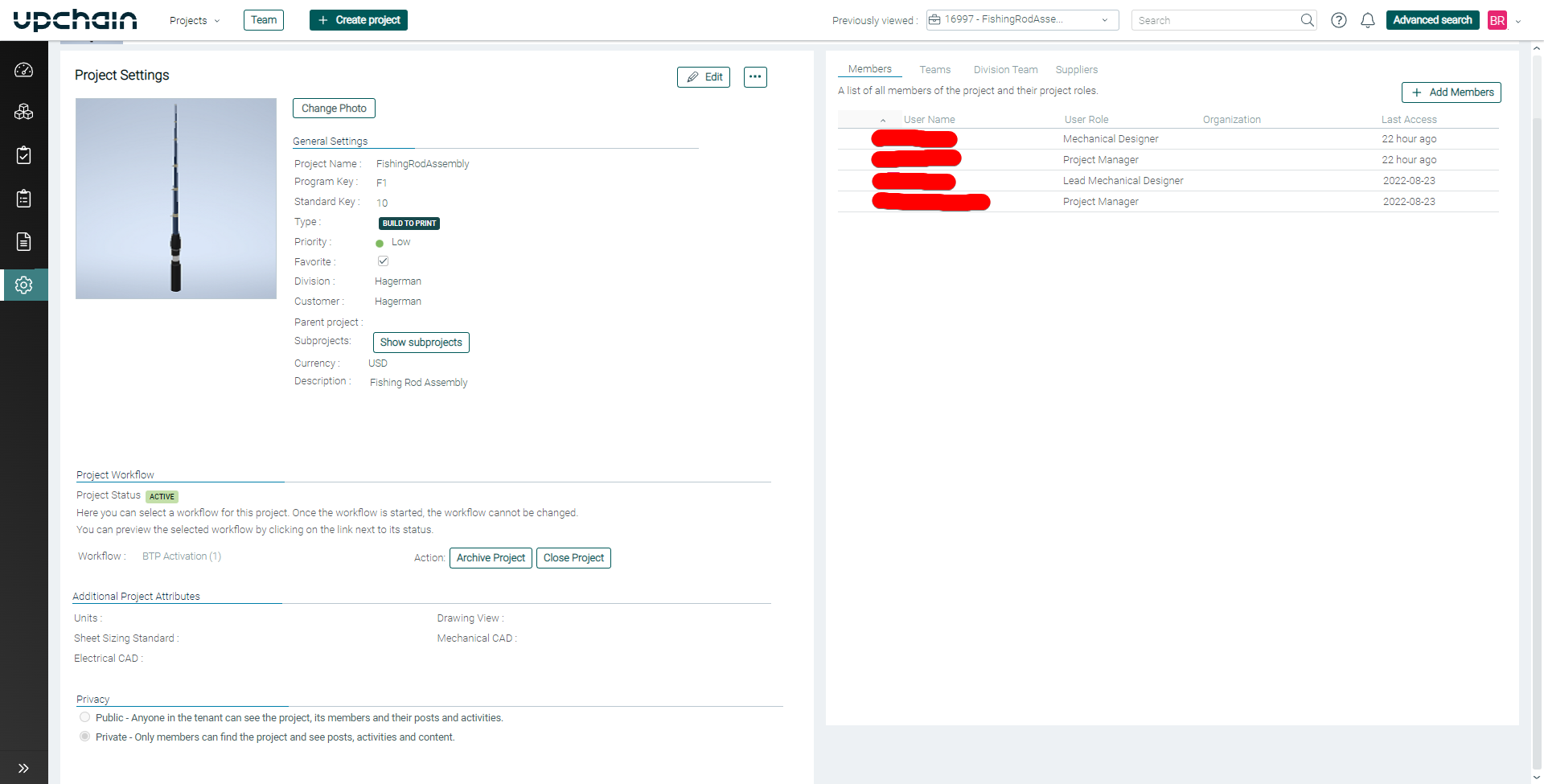1544x784 pixels.
Task: Expand the sidebar with the double-arrow chevron
Action: pyautogui.click(x=24, y=767)
